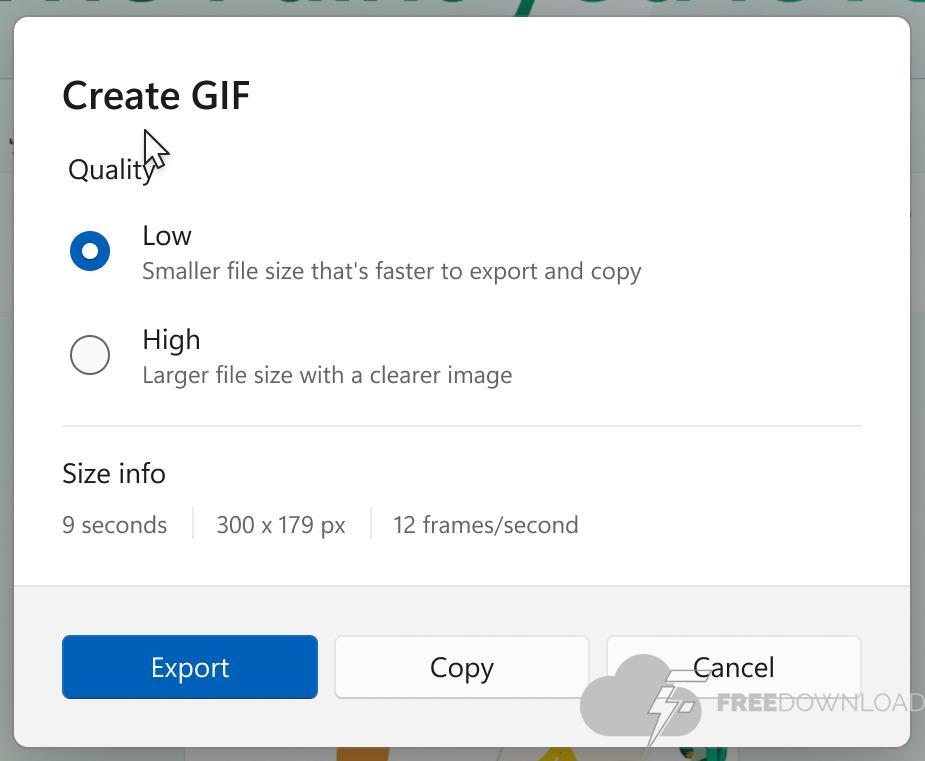Click the "9 seconds" duration value
925x761 pixels.
coord(114,525)
